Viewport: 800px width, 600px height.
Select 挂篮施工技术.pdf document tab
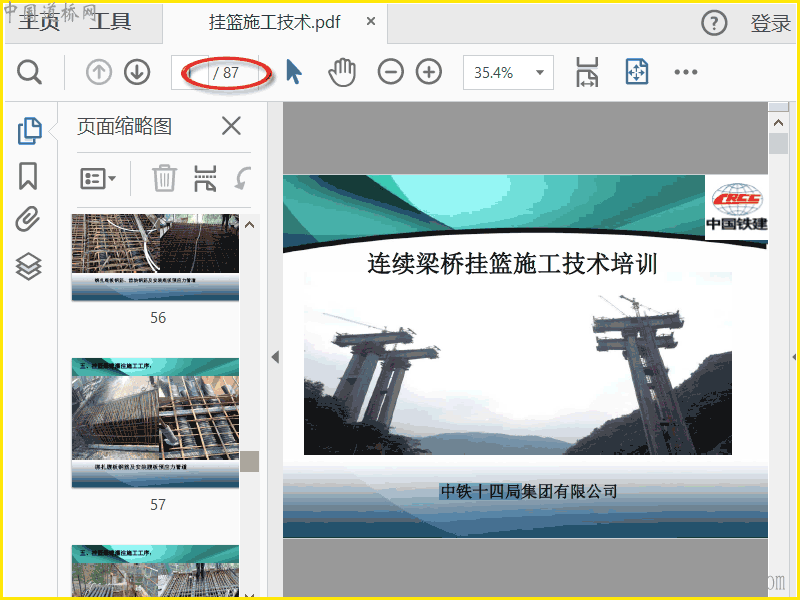274,22
